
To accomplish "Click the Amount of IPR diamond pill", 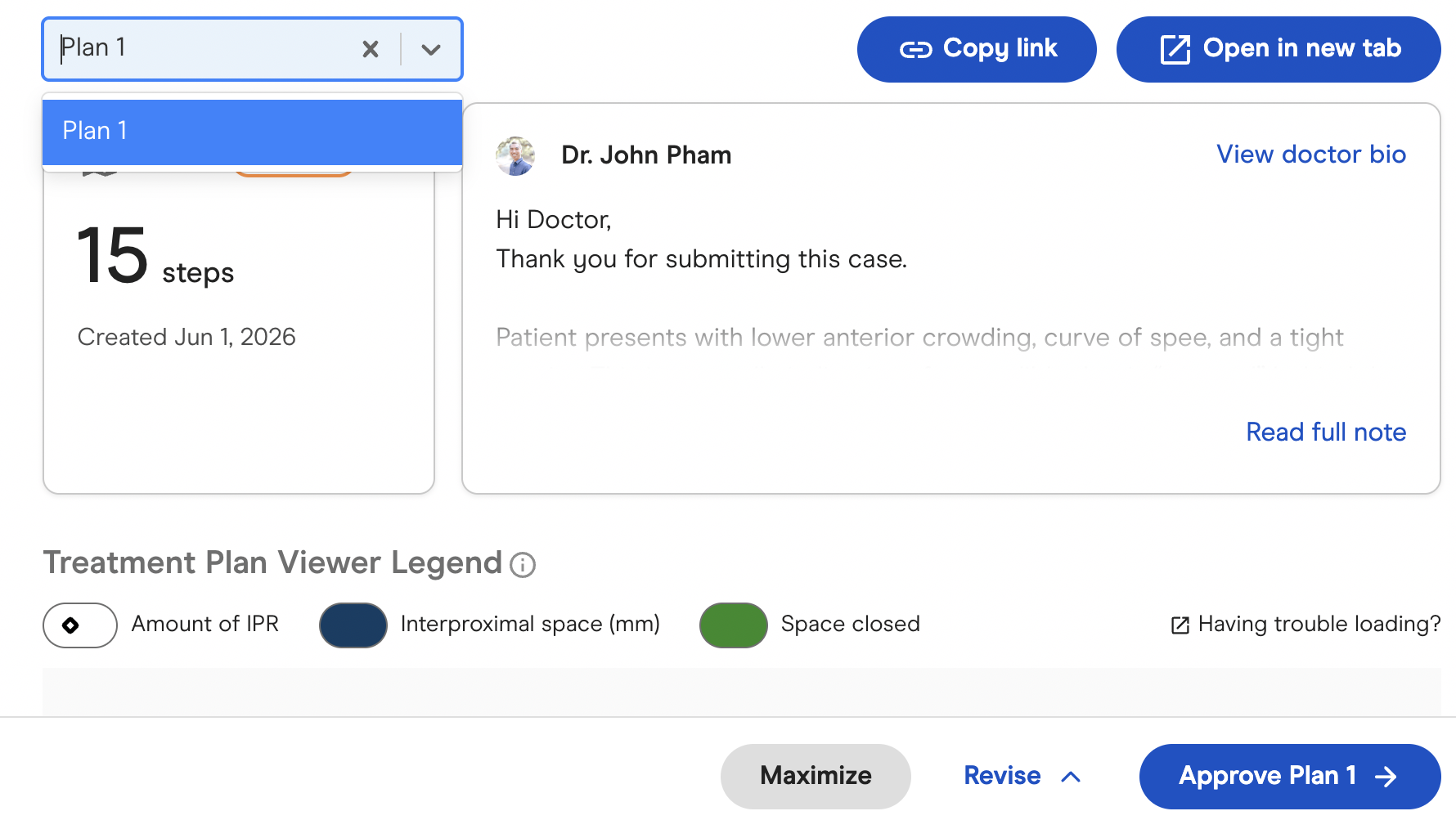I will tap(80, 625).
